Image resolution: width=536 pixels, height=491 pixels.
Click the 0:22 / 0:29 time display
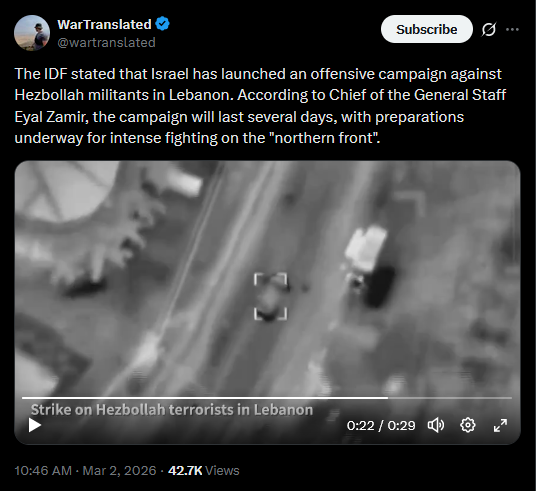381,426
